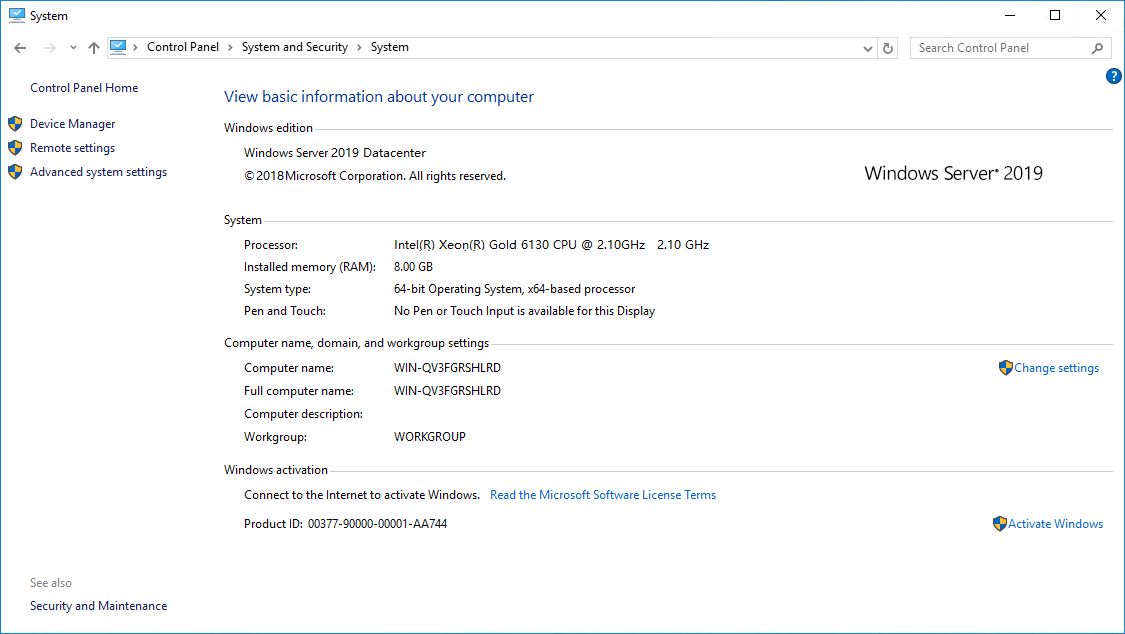Screen dimensions: 1125x634
Task: Open Help with the question mark icon
Action: click(x=1114, y=76)
